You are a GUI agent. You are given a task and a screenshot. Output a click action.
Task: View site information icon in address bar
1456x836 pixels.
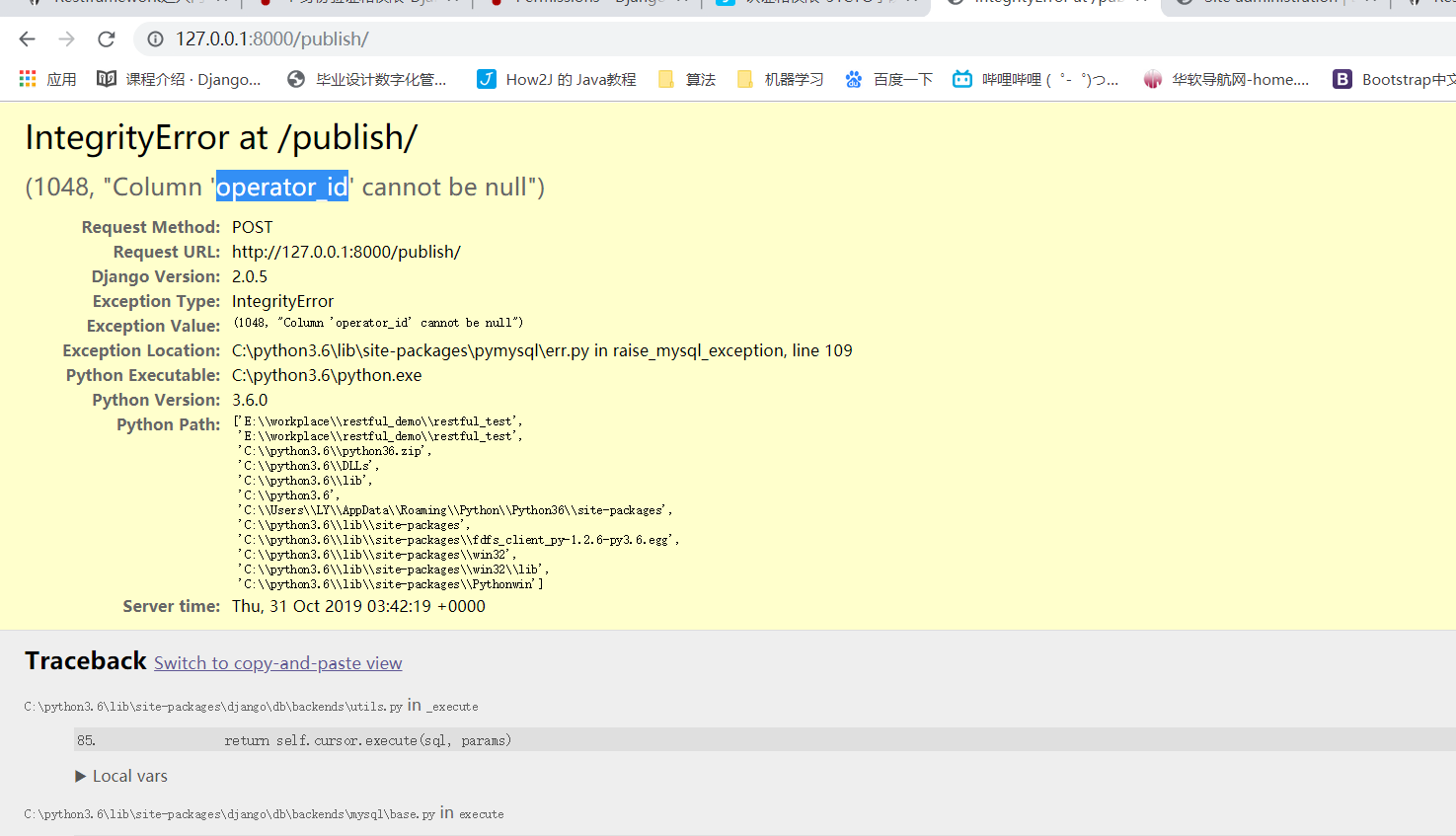pyautogui.click(x=155, y=38)
